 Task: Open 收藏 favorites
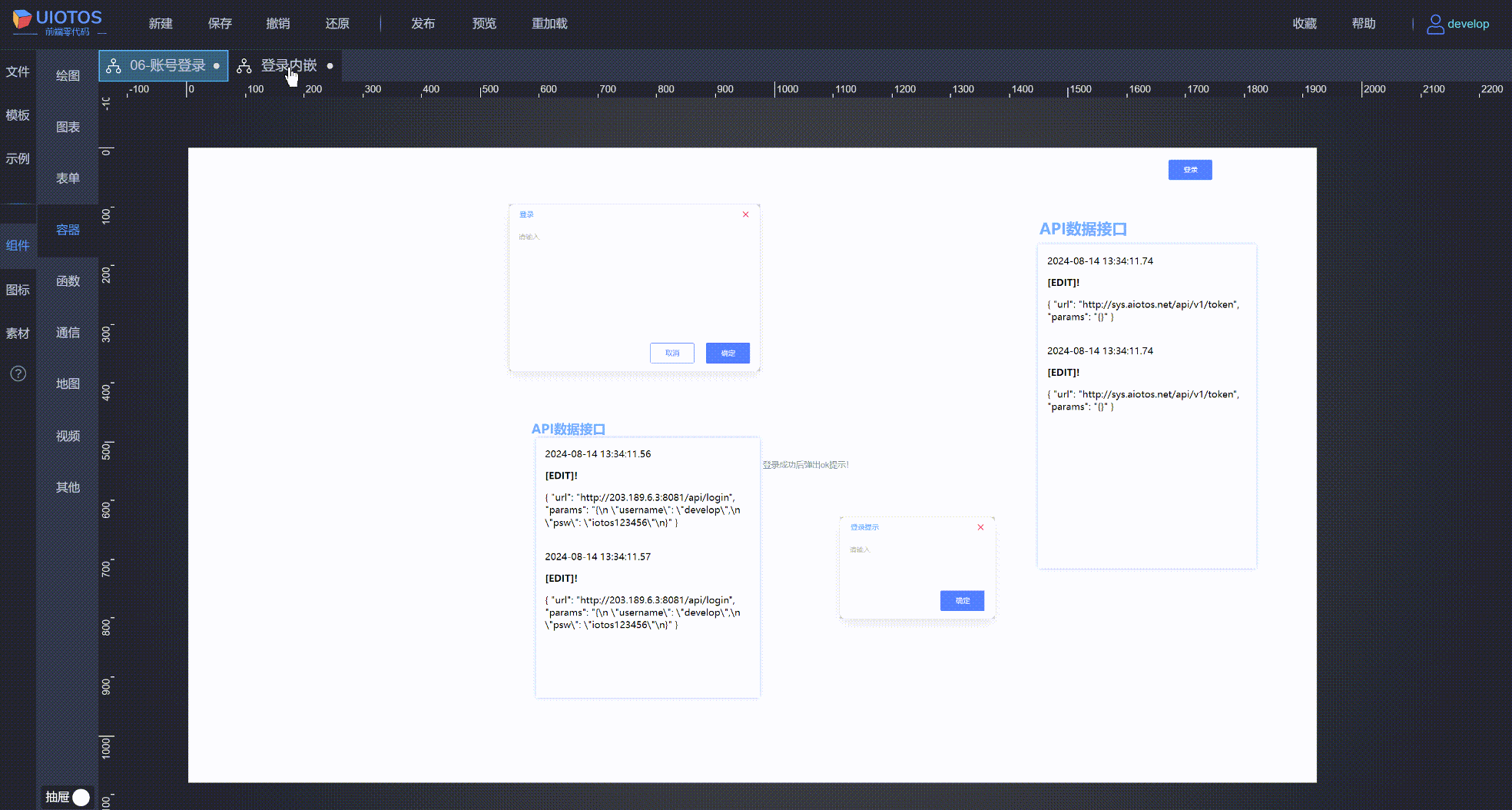click(x=1305, y=24)
